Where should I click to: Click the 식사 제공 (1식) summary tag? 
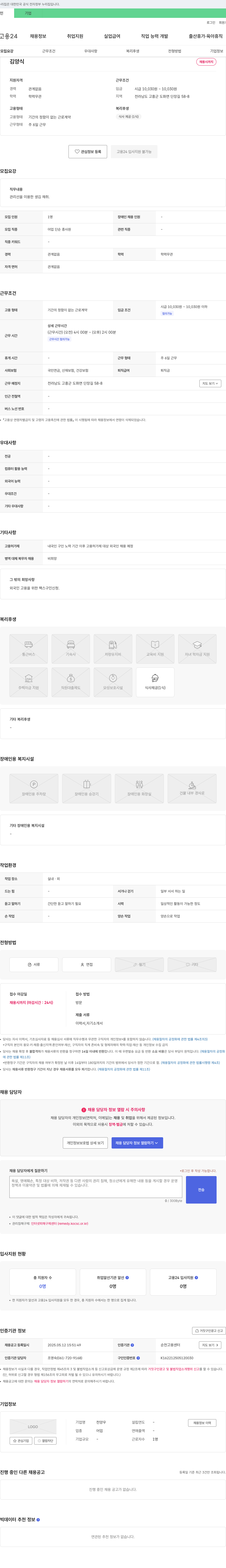[129, 116]
